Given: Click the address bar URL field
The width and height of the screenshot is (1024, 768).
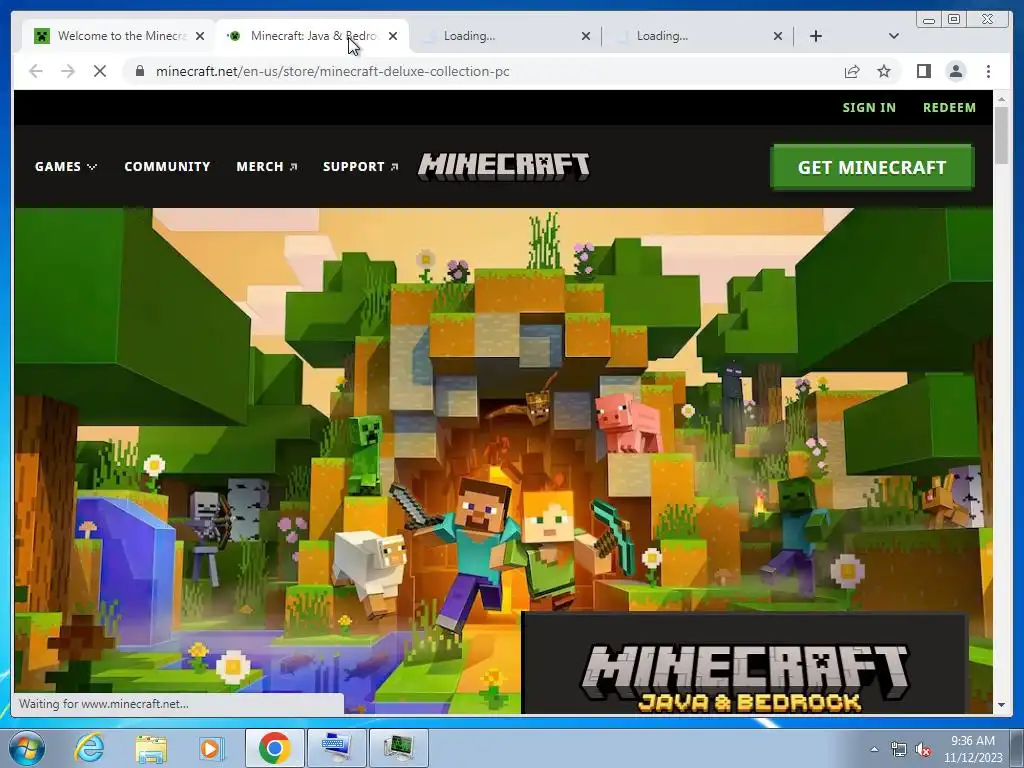Looking at the screenshot, I should point(483,71).
